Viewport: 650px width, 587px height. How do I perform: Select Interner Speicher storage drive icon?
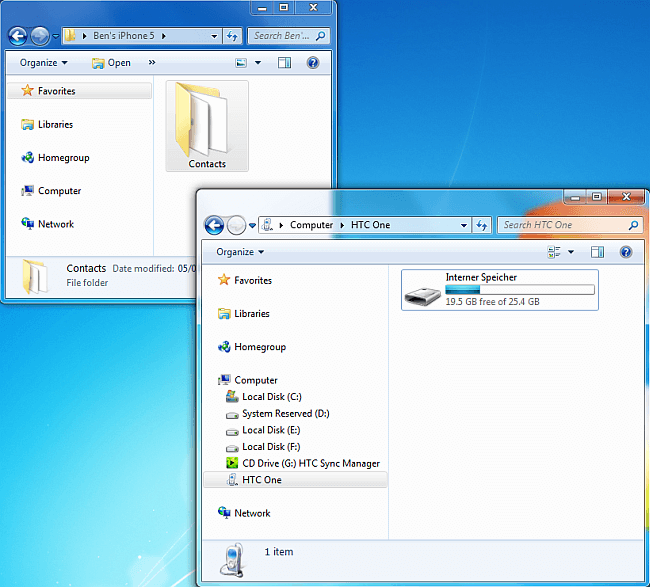click(422, 296)
